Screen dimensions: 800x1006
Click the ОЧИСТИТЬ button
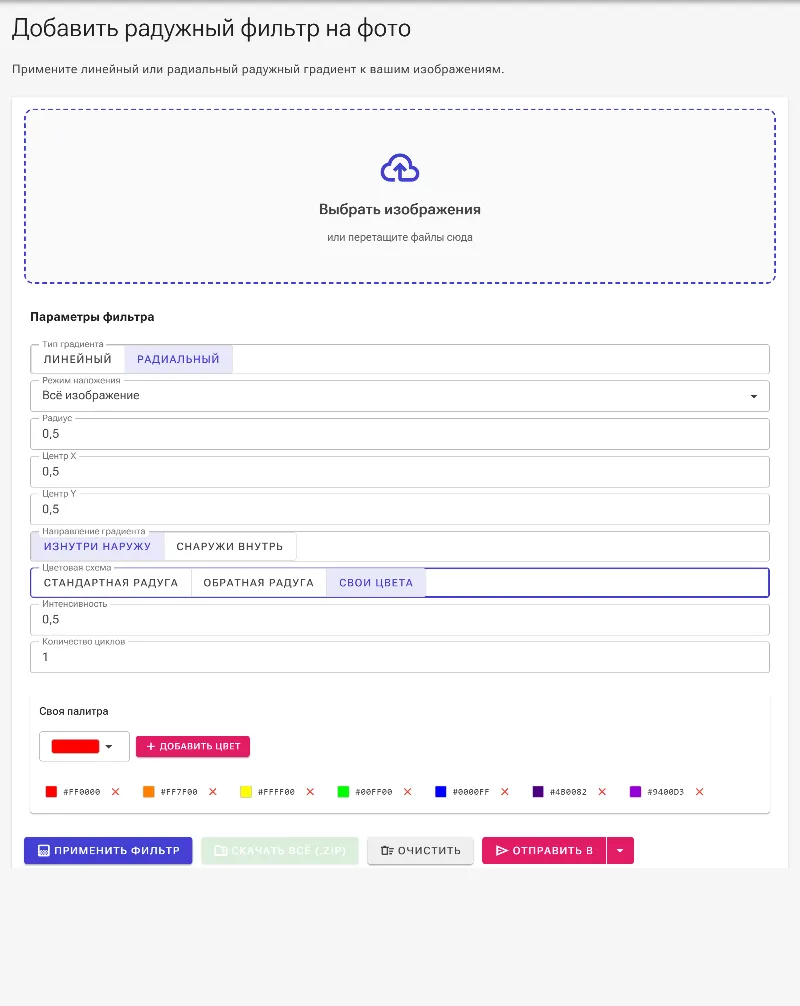pyautogui.click(x=420, y=851)
